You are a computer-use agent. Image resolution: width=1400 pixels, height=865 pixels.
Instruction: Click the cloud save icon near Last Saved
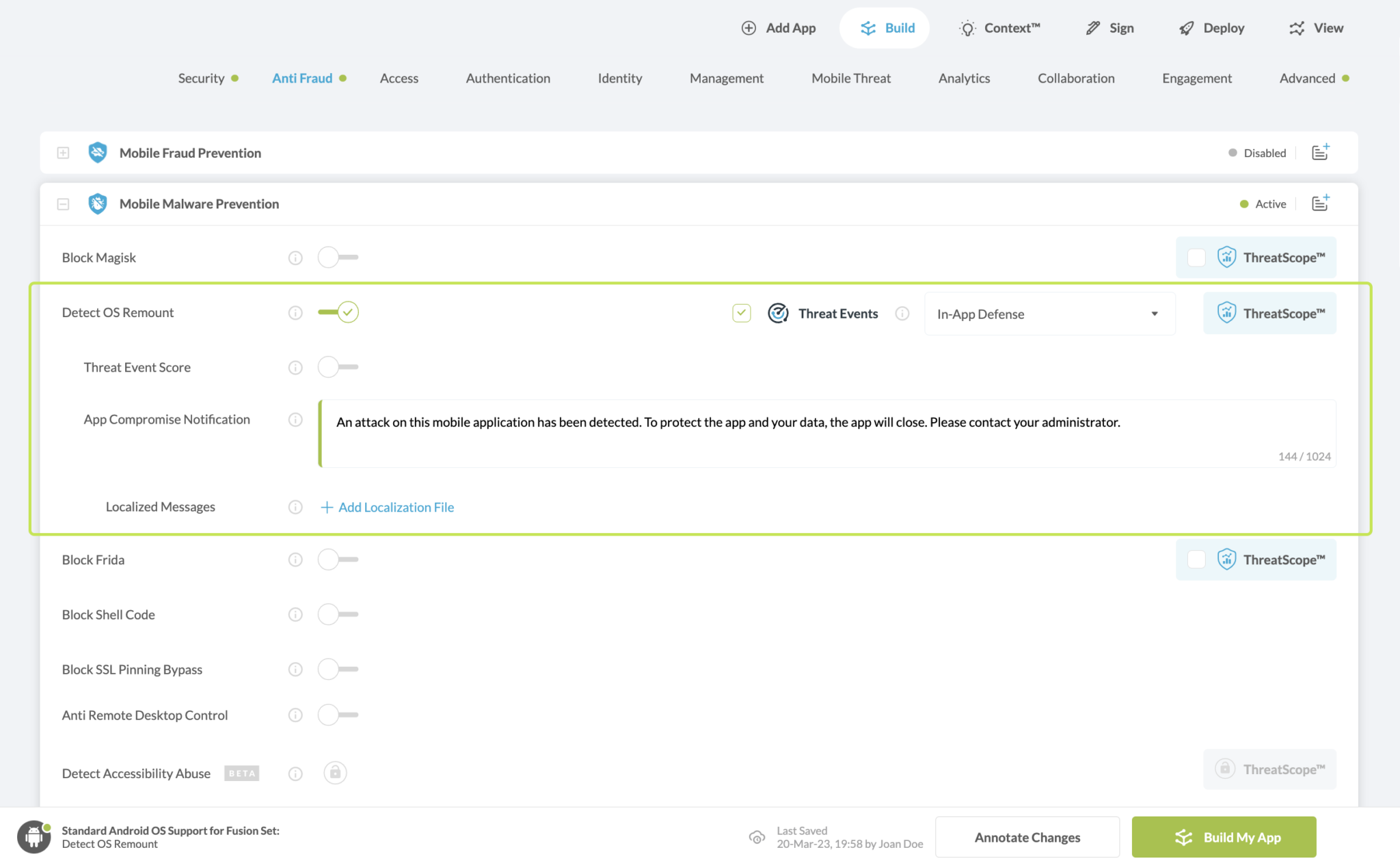(x=757, y=837)
